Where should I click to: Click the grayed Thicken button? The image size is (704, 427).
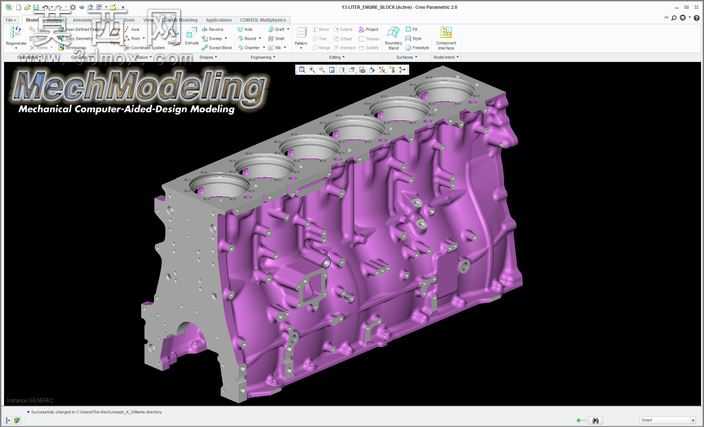[370, 38]
